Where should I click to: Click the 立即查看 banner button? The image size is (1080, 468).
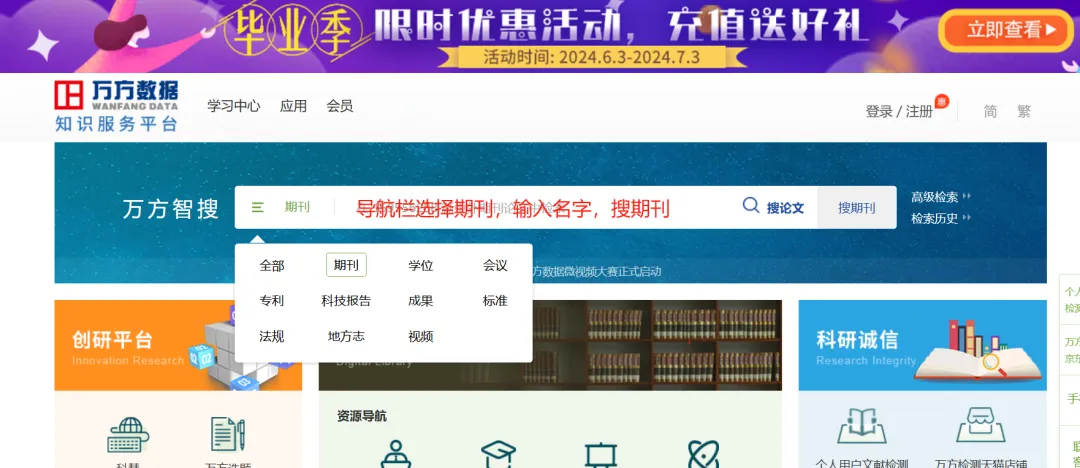[x=1005, y=30]
